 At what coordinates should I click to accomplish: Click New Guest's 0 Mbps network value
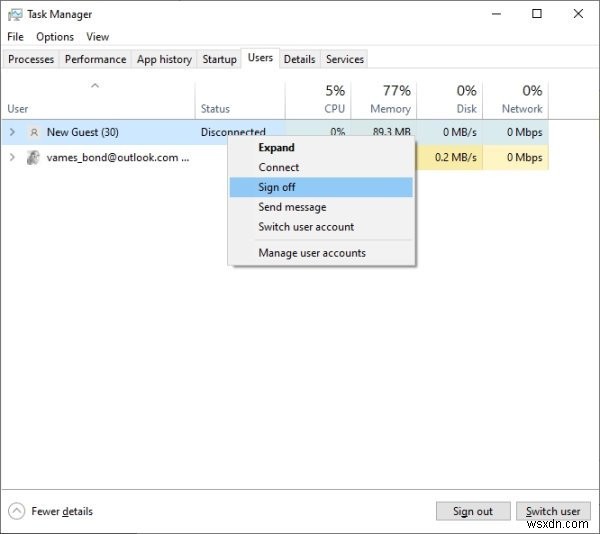point(524,132)
